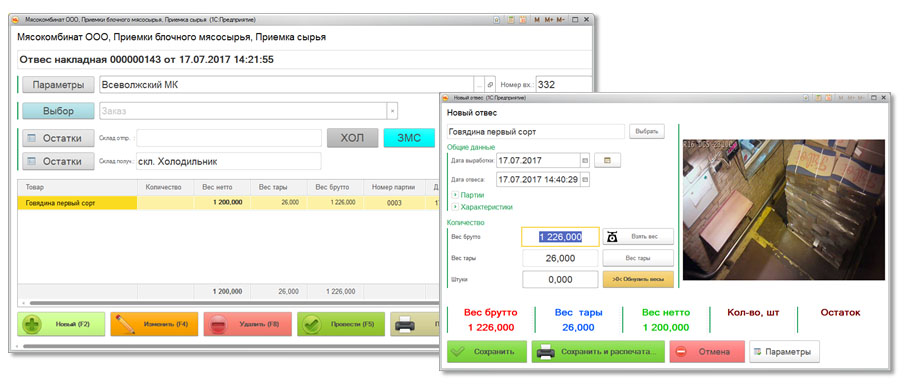Click the M- button in main window title bar
Viewport: 905px width, 385px height.
point(560,20)
